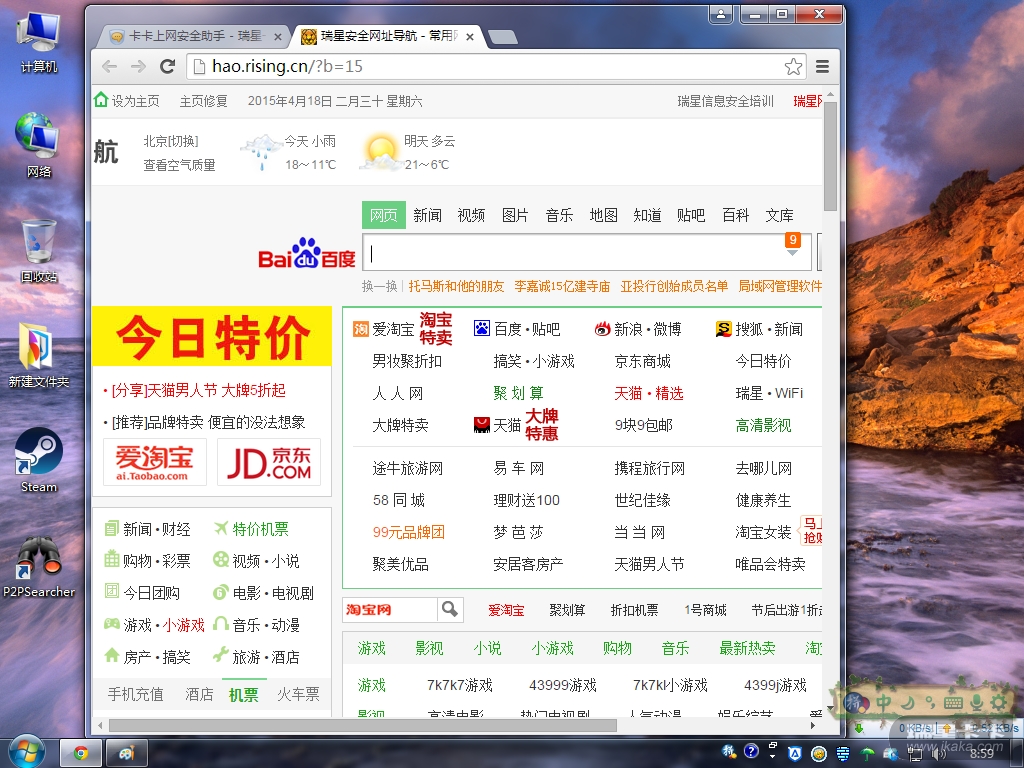Click today's rainy weather icon
The image size is (1024, 768).
pyautogui.click(x=261, y=152)
